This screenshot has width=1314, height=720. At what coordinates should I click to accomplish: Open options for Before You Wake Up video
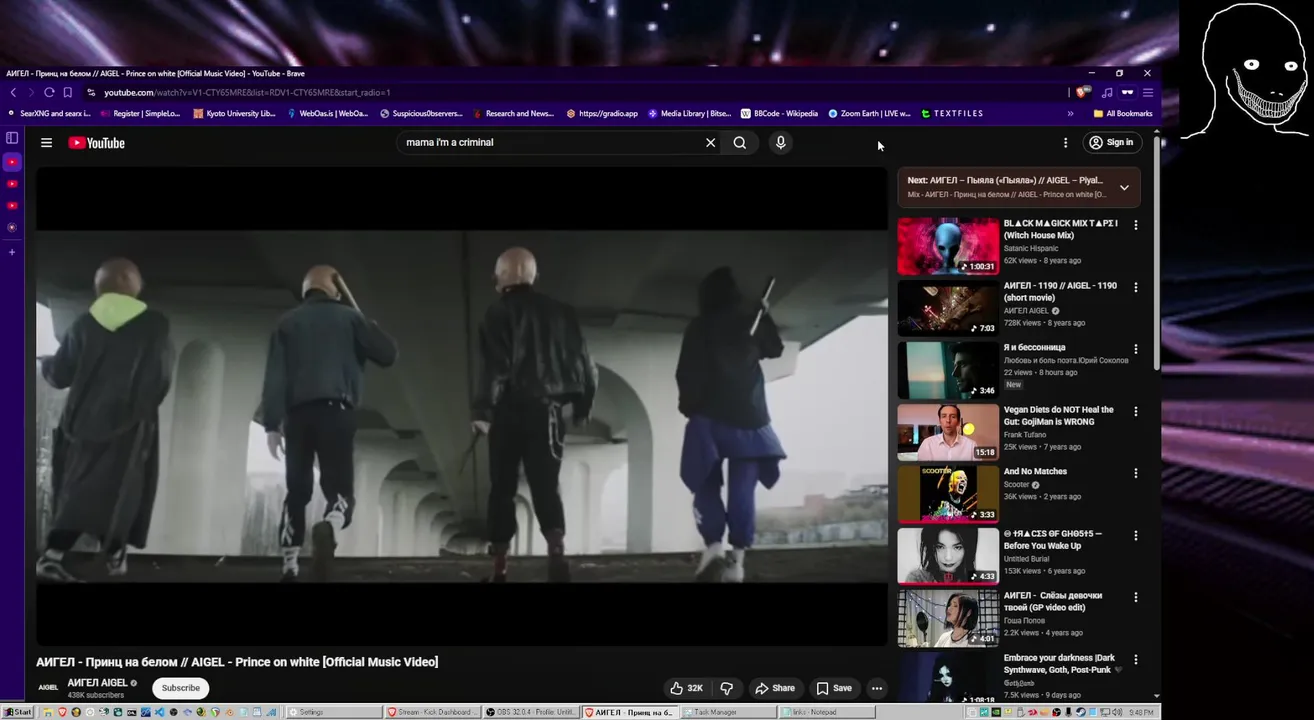click(1135, 535)
